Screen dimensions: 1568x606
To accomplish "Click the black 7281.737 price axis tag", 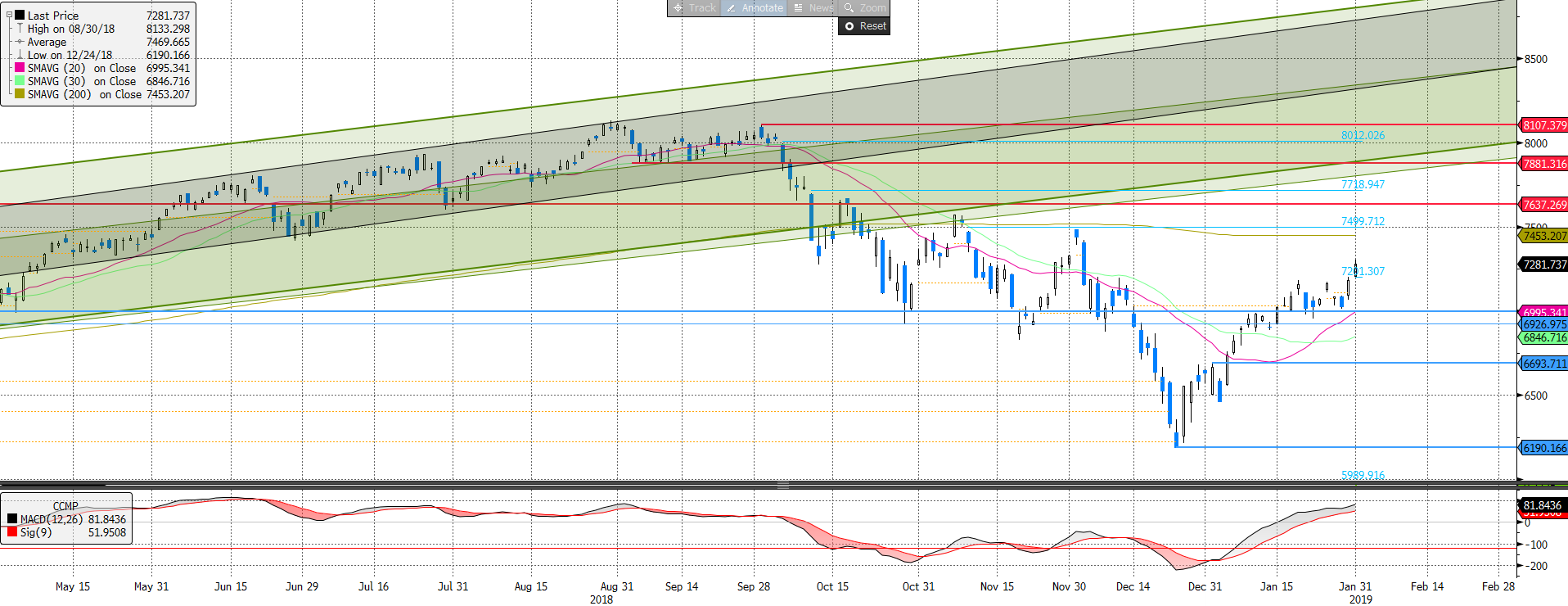I will pyautogui.click(x=1544, y=265).
